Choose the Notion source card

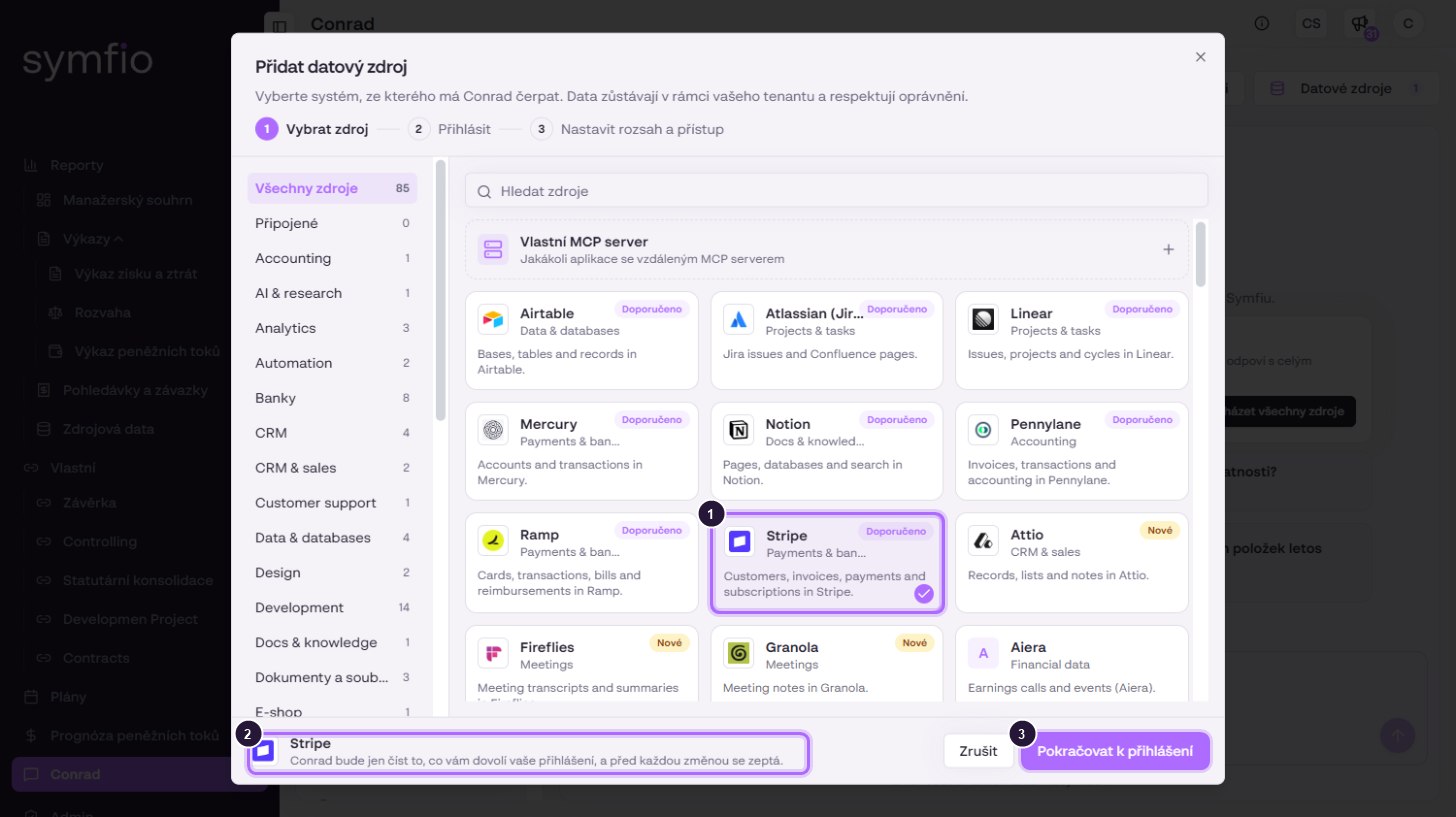tap(826, 451)
